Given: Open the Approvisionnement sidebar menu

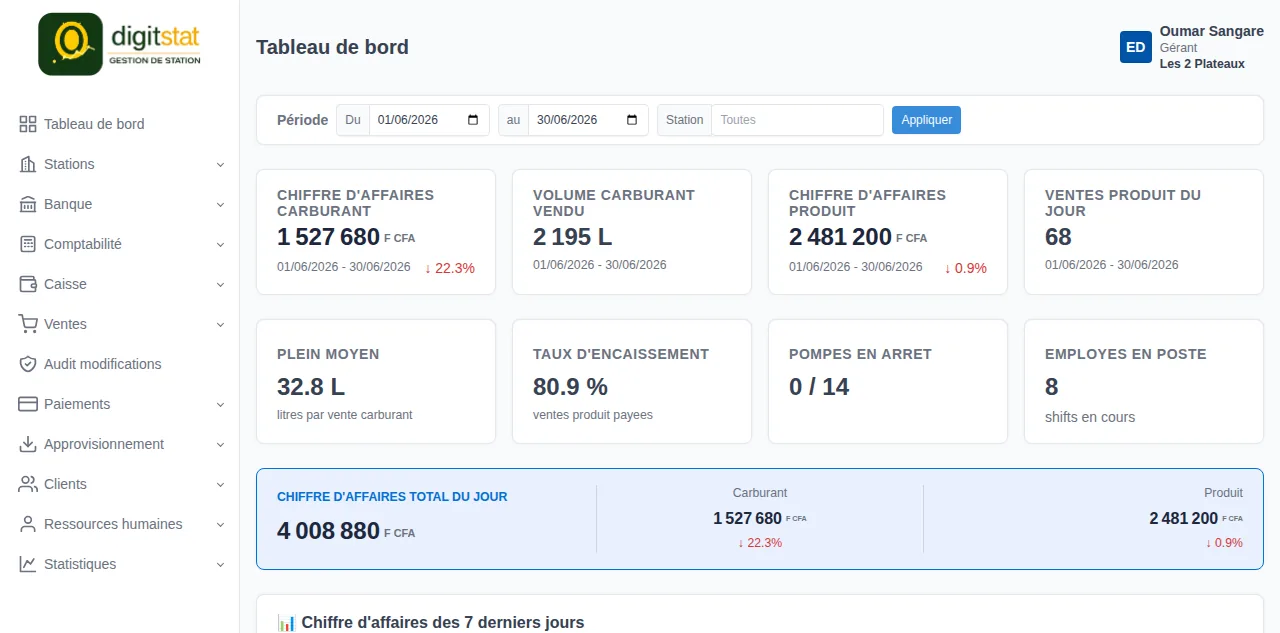Looking at the screenshot, I should click(120, 444).
